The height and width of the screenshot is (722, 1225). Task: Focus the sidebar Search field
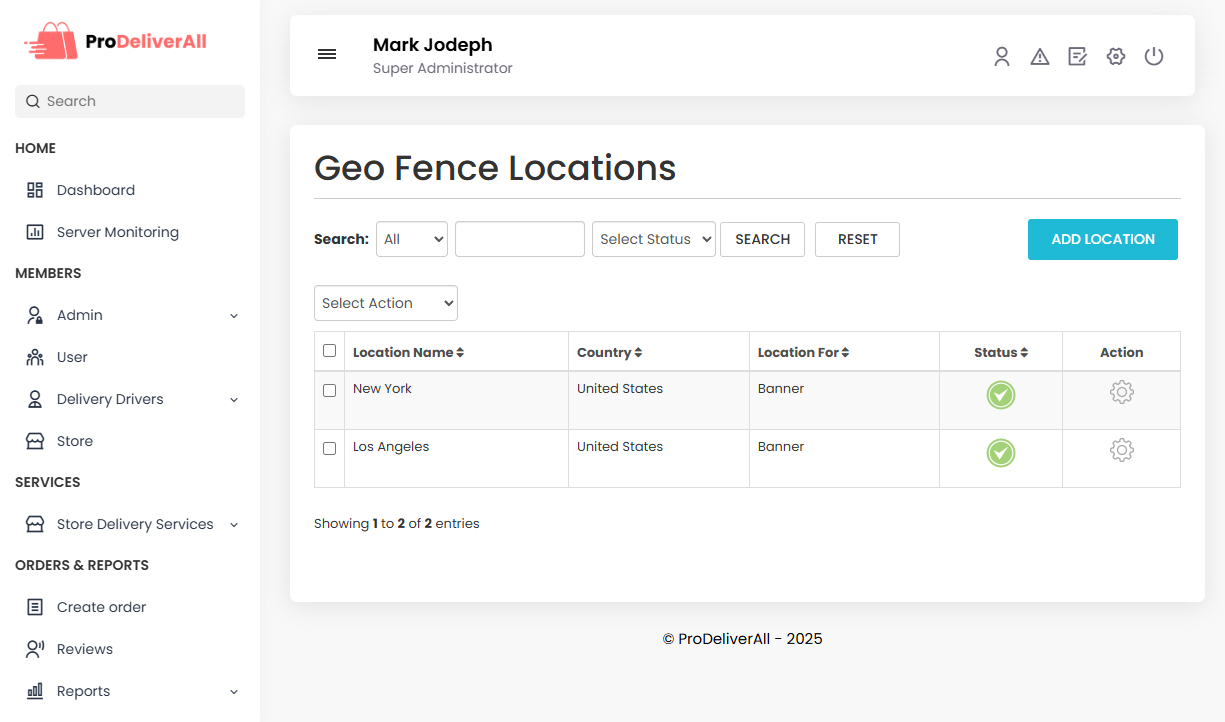130,101
